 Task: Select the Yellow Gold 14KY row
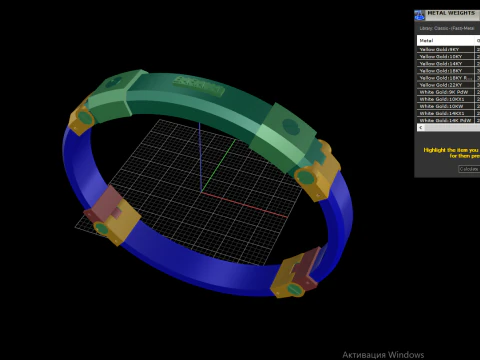(448, 64)
